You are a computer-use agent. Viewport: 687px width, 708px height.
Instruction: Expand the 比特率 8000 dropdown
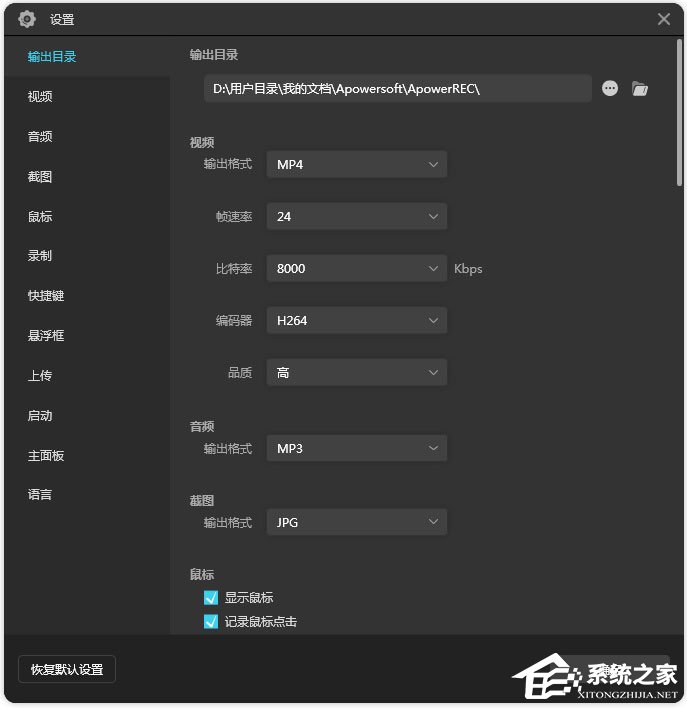point(356,268)
